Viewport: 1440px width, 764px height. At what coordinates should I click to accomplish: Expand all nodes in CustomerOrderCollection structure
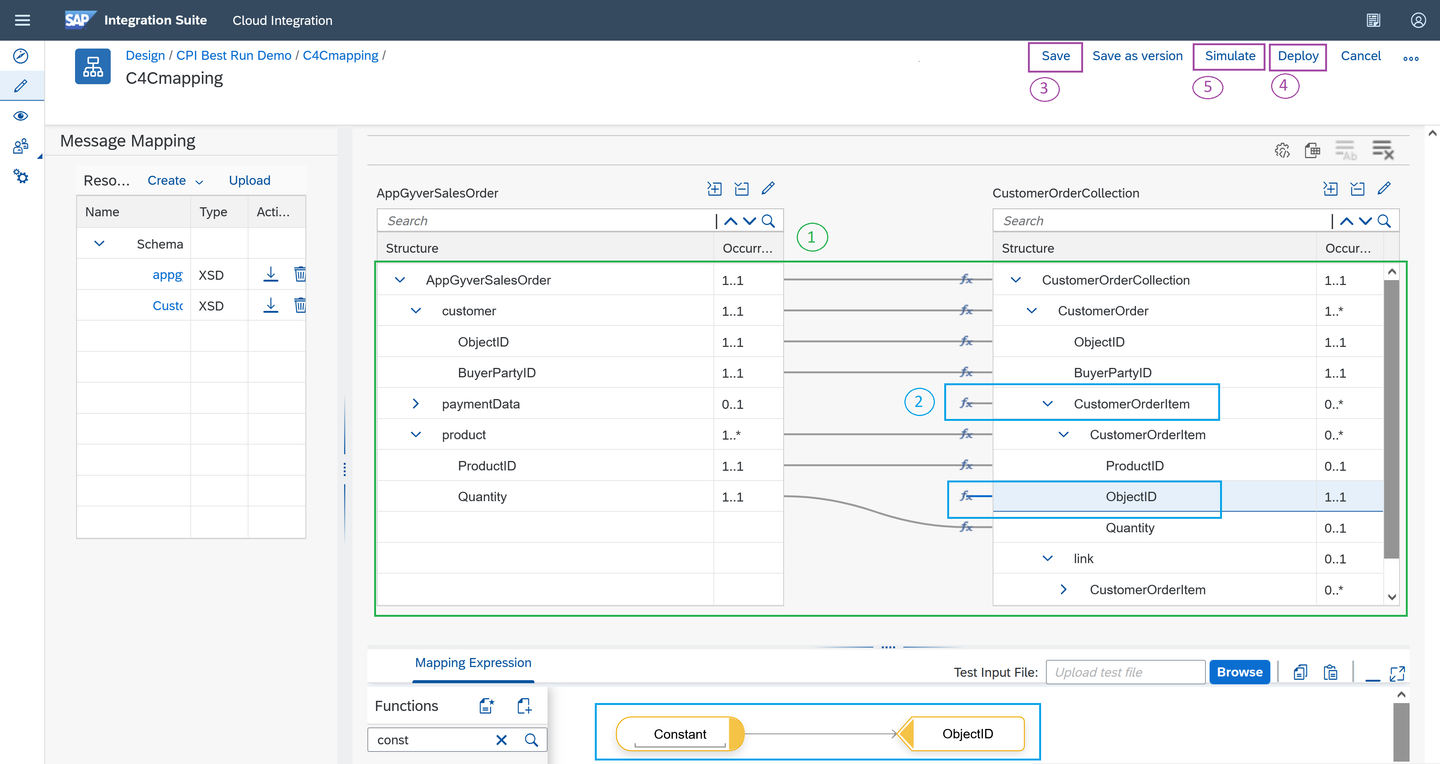click(x=1330, y=188)
